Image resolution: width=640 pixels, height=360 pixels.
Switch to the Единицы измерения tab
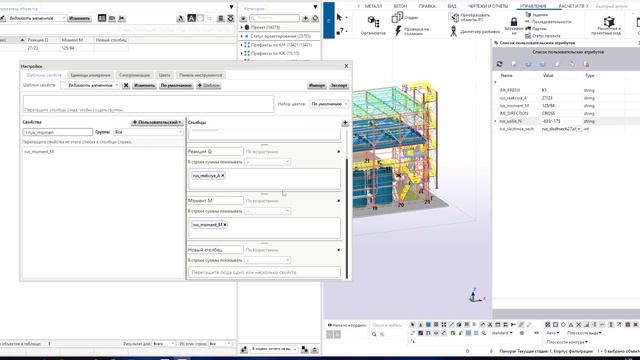(90, 75)
